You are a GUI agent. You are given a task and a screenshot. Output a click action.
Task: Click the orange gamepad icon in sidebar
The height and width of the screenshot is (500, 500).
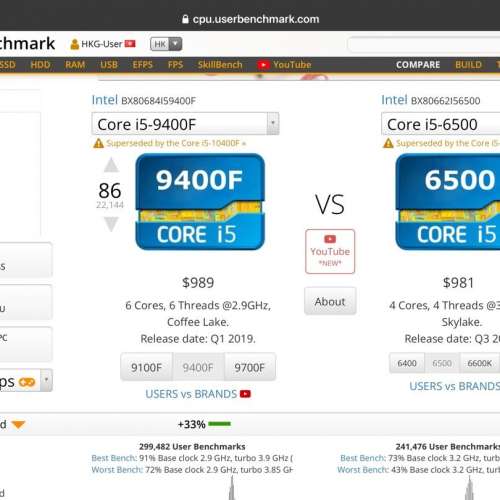(x=27, y=382)
